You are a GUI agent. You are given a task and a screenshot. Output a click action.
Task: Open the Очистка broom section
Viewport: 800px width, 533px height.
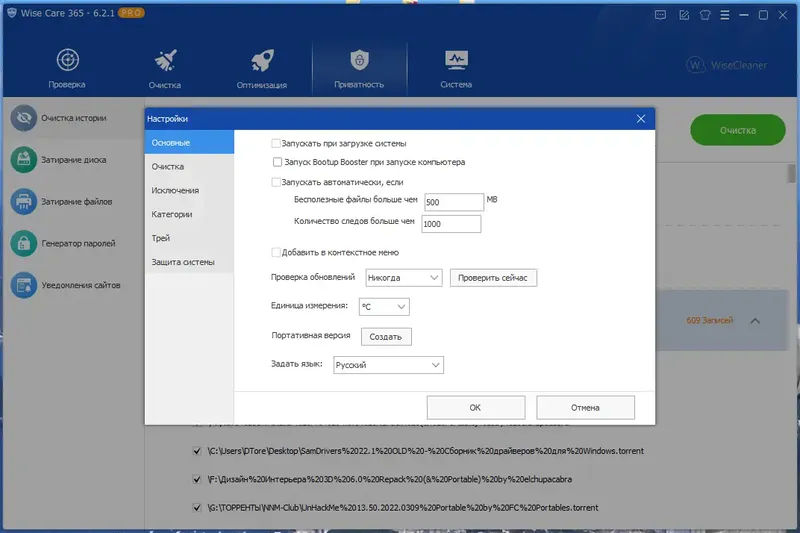click(x=165, y=68)
